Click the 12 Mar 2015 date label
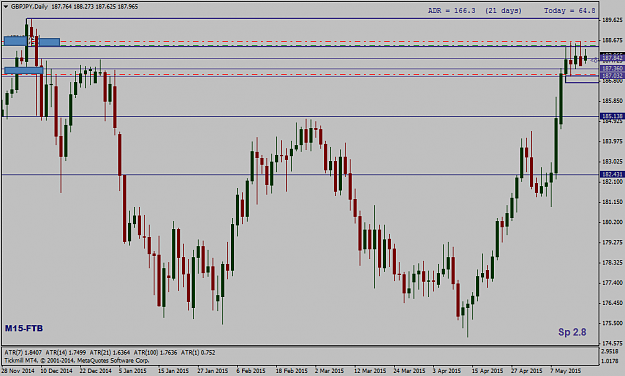625x376 pixels. tap(369, 371)
